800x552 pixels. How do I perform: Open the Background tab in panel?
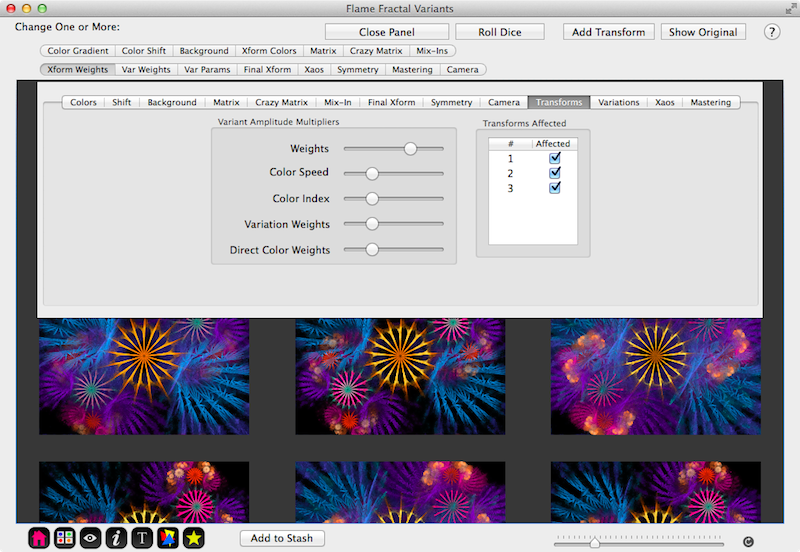(x=172, y=103)
